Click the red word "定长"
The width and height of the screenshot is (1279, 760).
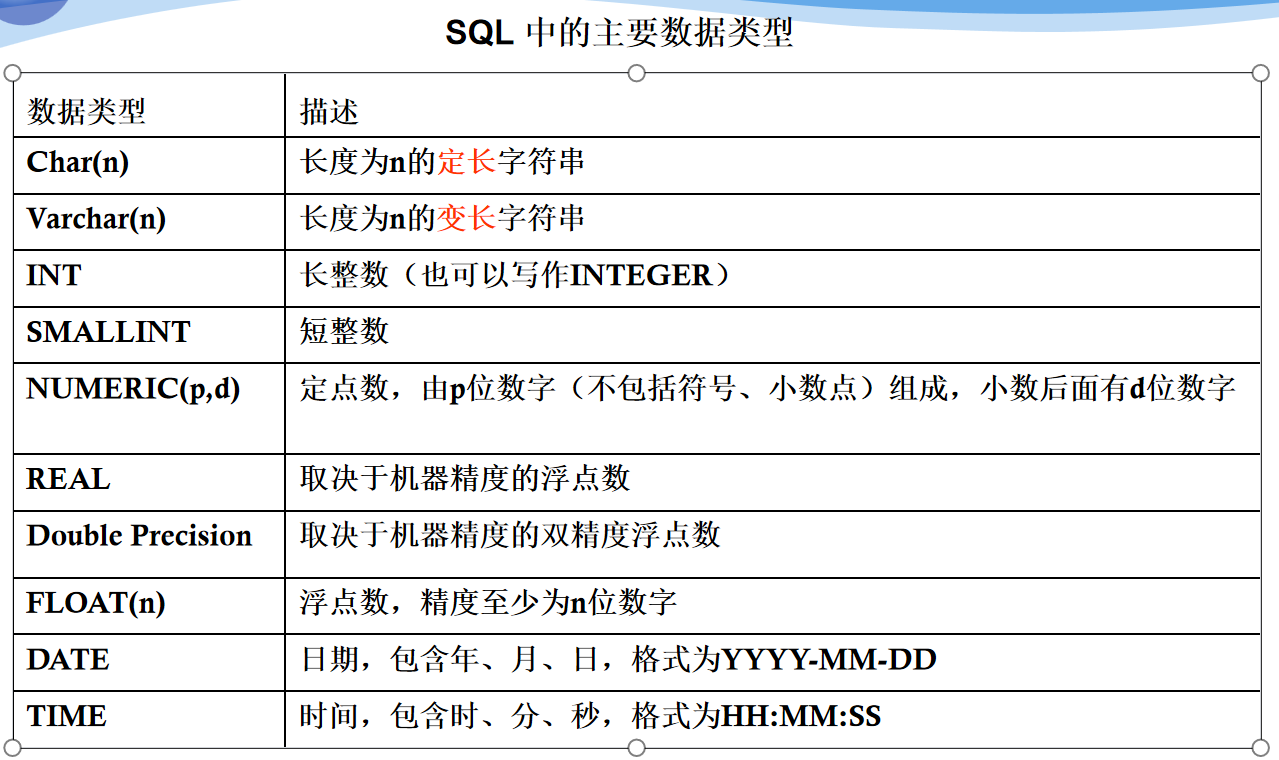click(467, 162)
